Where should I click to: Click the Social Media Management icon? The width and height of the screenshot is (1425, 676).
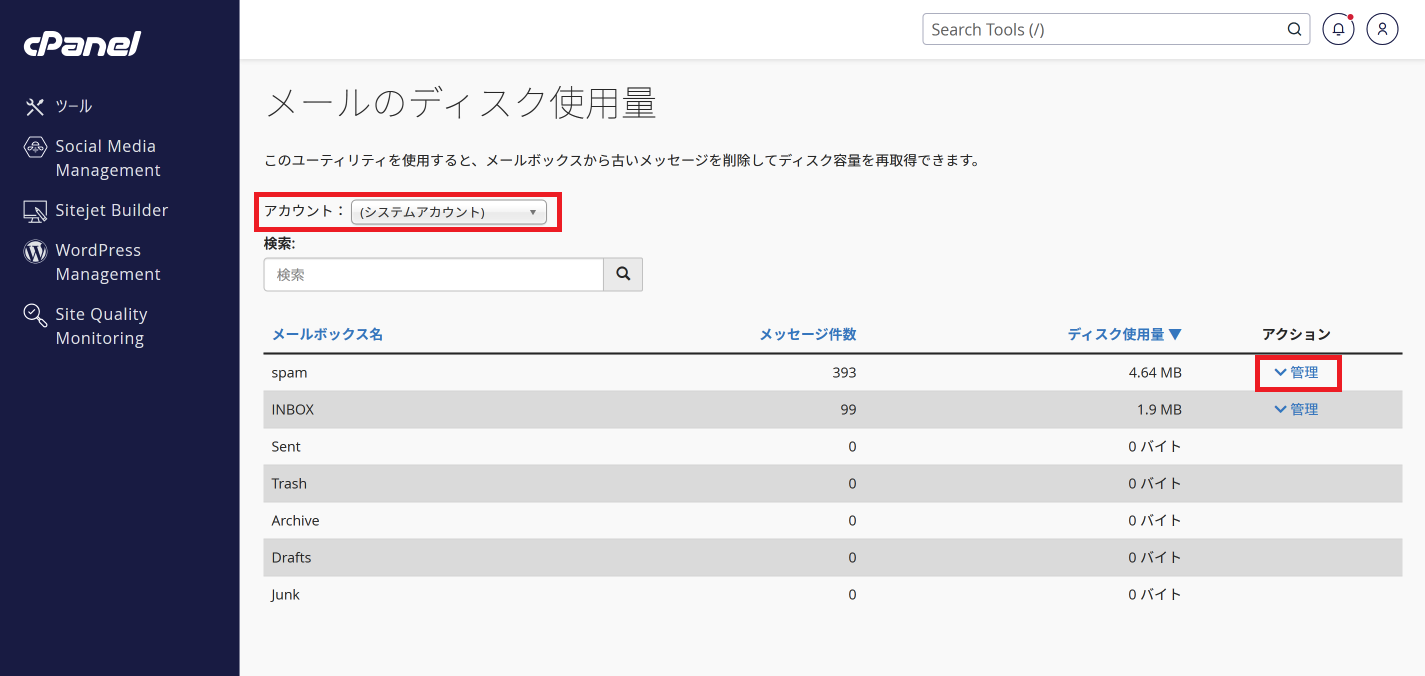pyautogui.click(x=35, y=147)
